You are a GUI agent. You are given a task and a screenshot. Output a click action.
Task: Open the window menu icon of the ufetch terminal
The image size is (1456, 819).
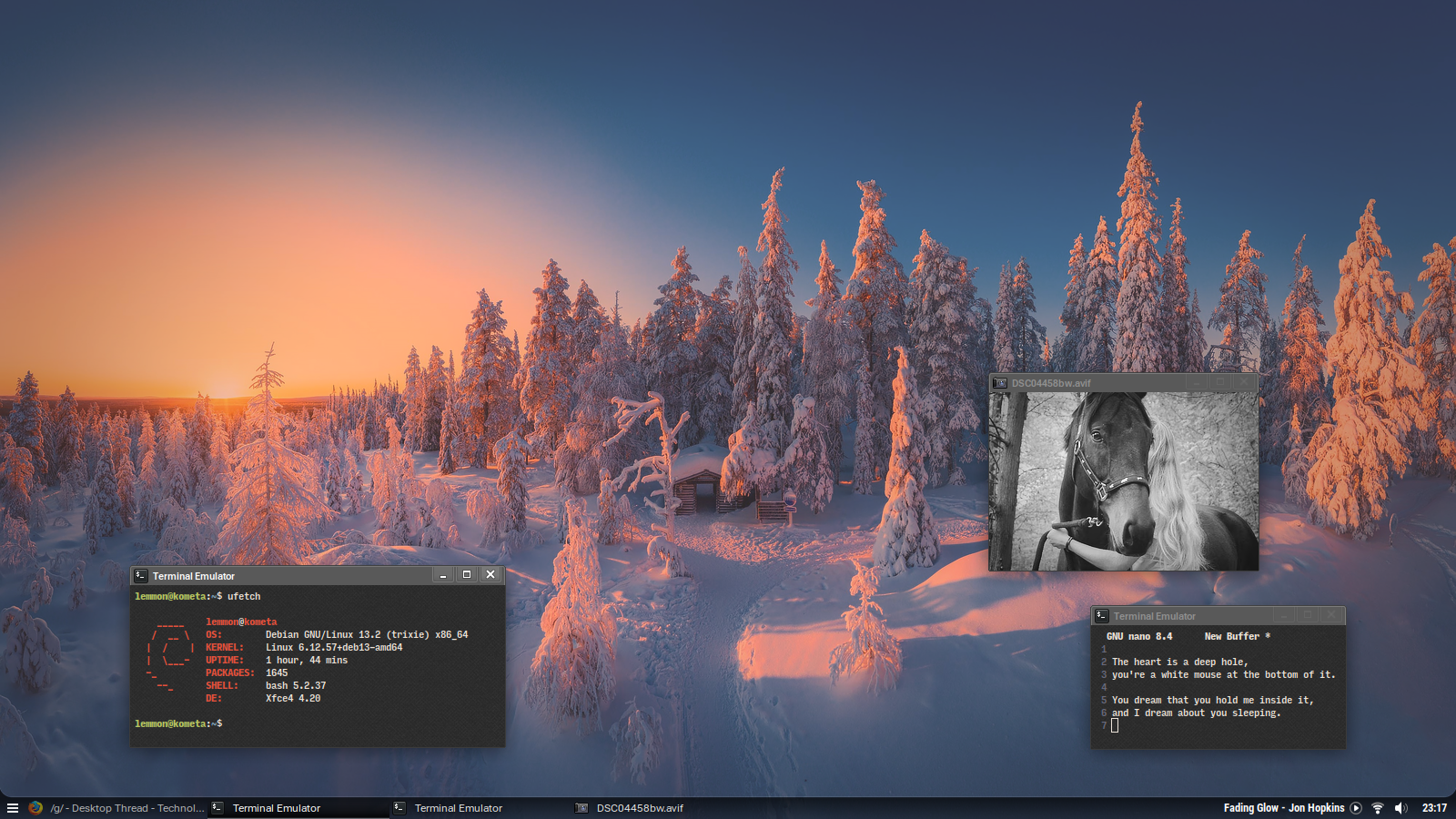tap(141, 575)
